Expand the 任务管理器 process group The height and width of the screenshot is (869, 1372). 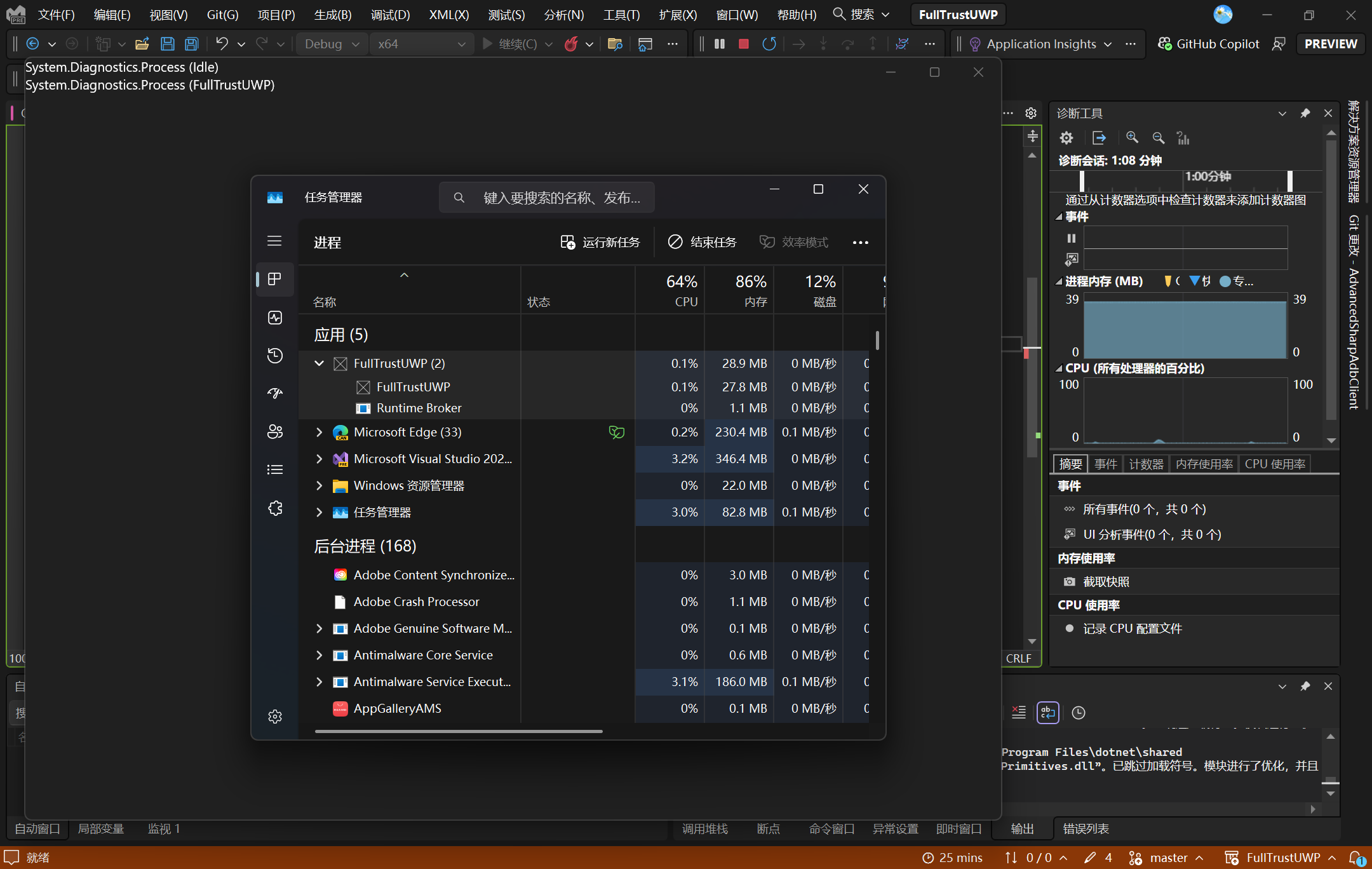319,512
